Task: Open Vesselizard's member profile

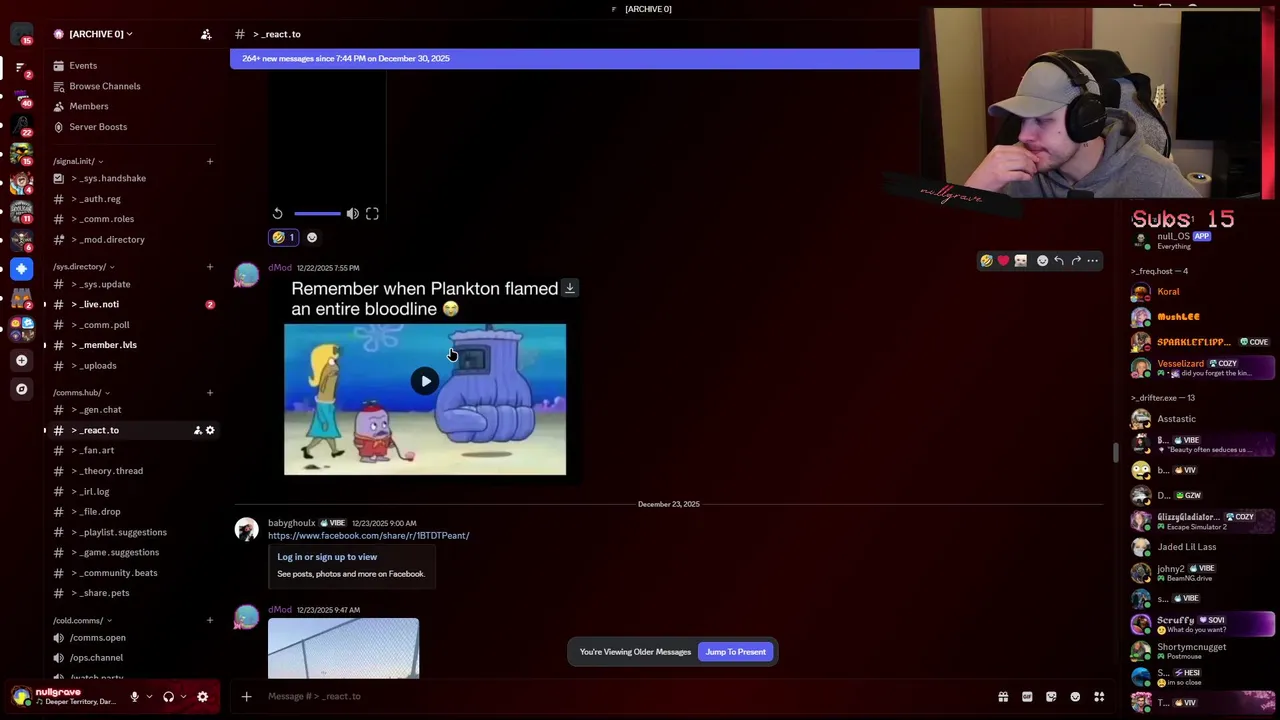Action: click(x=1202, y=368)
